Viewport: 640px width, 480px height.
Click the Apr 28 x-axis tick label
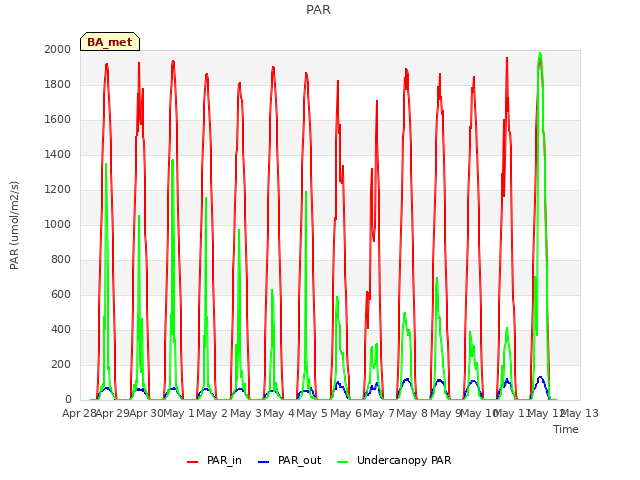pyautogui.click(x=79, y=414)
